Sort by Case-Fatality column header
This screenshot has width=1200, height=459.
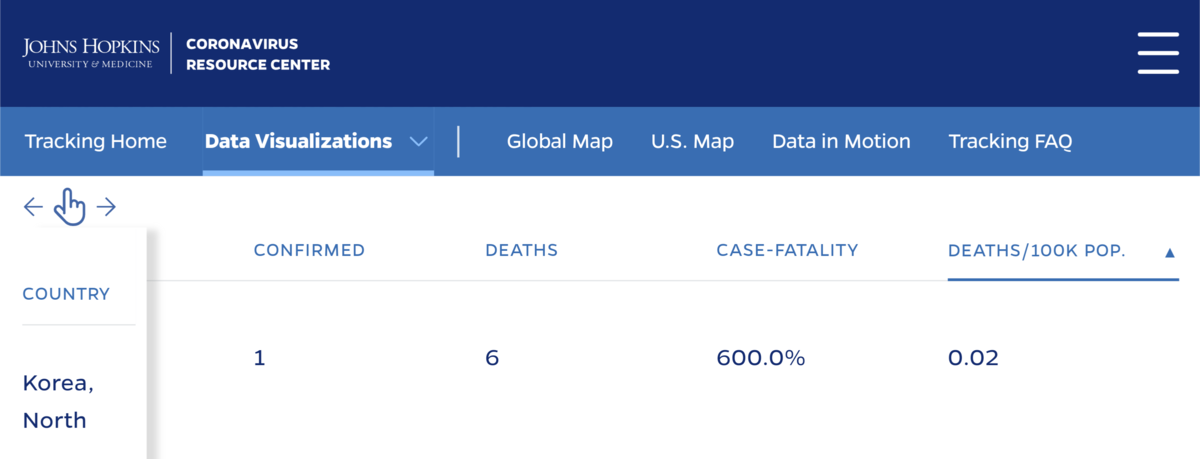point(787,250)
